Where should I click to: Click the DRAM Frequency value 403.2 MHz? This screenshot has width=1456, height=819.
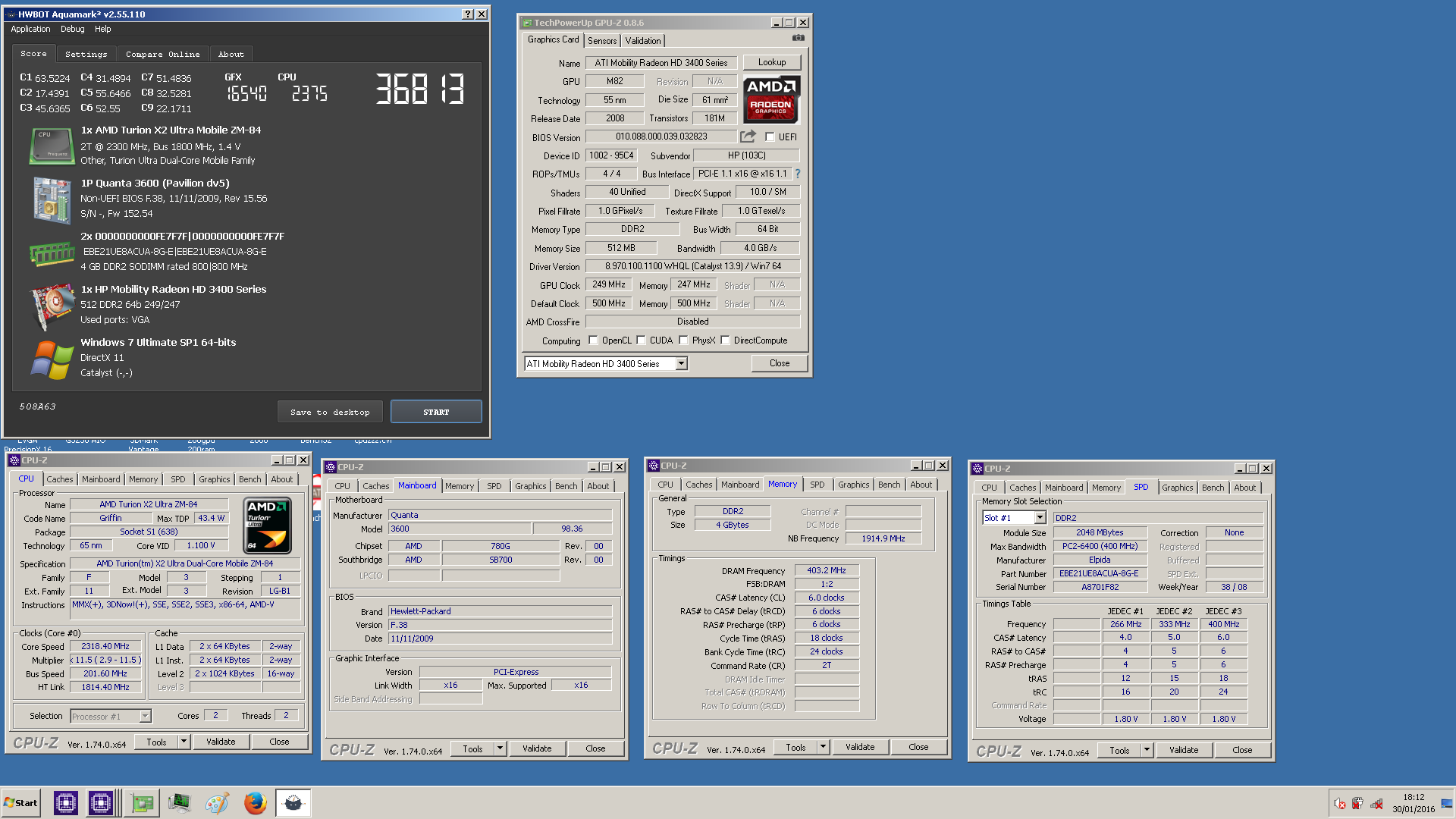(827, 570)
